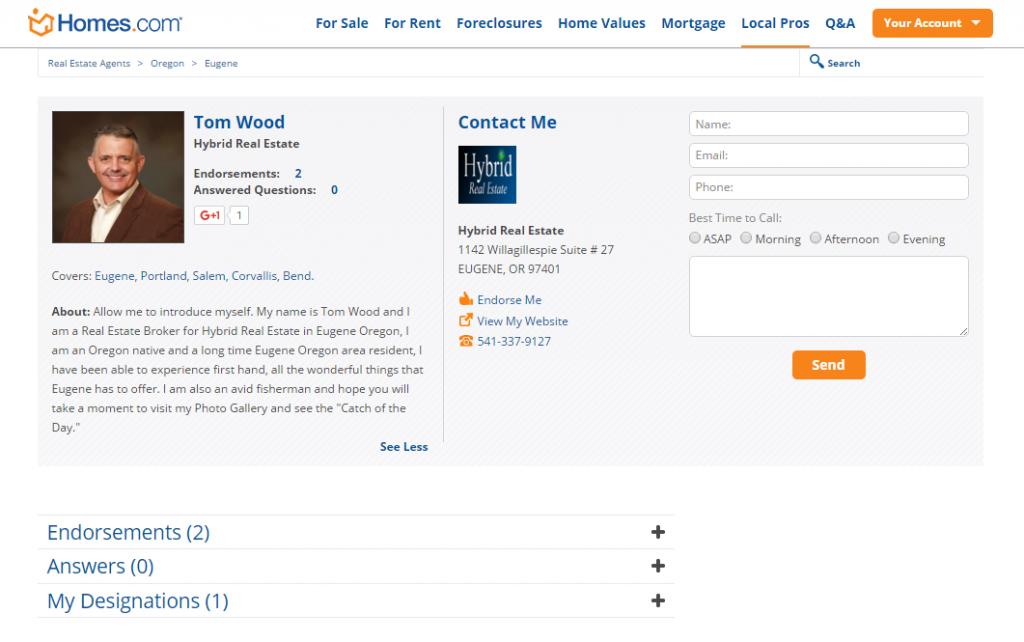Open the Mortgage menu item
Image resolution: width=1024 pixels, height=642 pixels.
click(x=693, y=24)
